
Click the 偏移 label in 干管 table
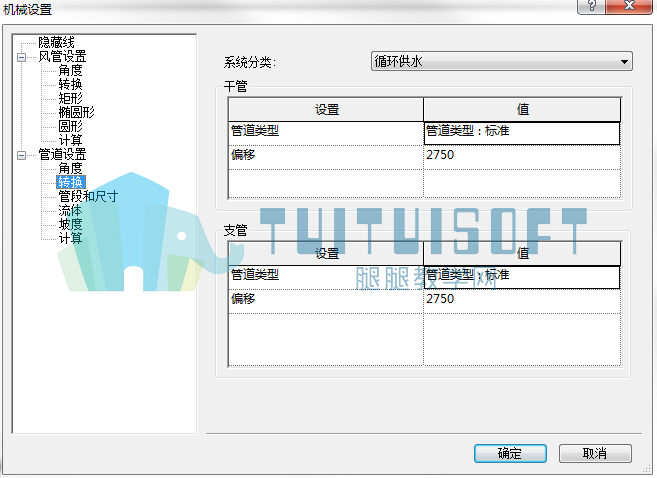click(243, 155)
